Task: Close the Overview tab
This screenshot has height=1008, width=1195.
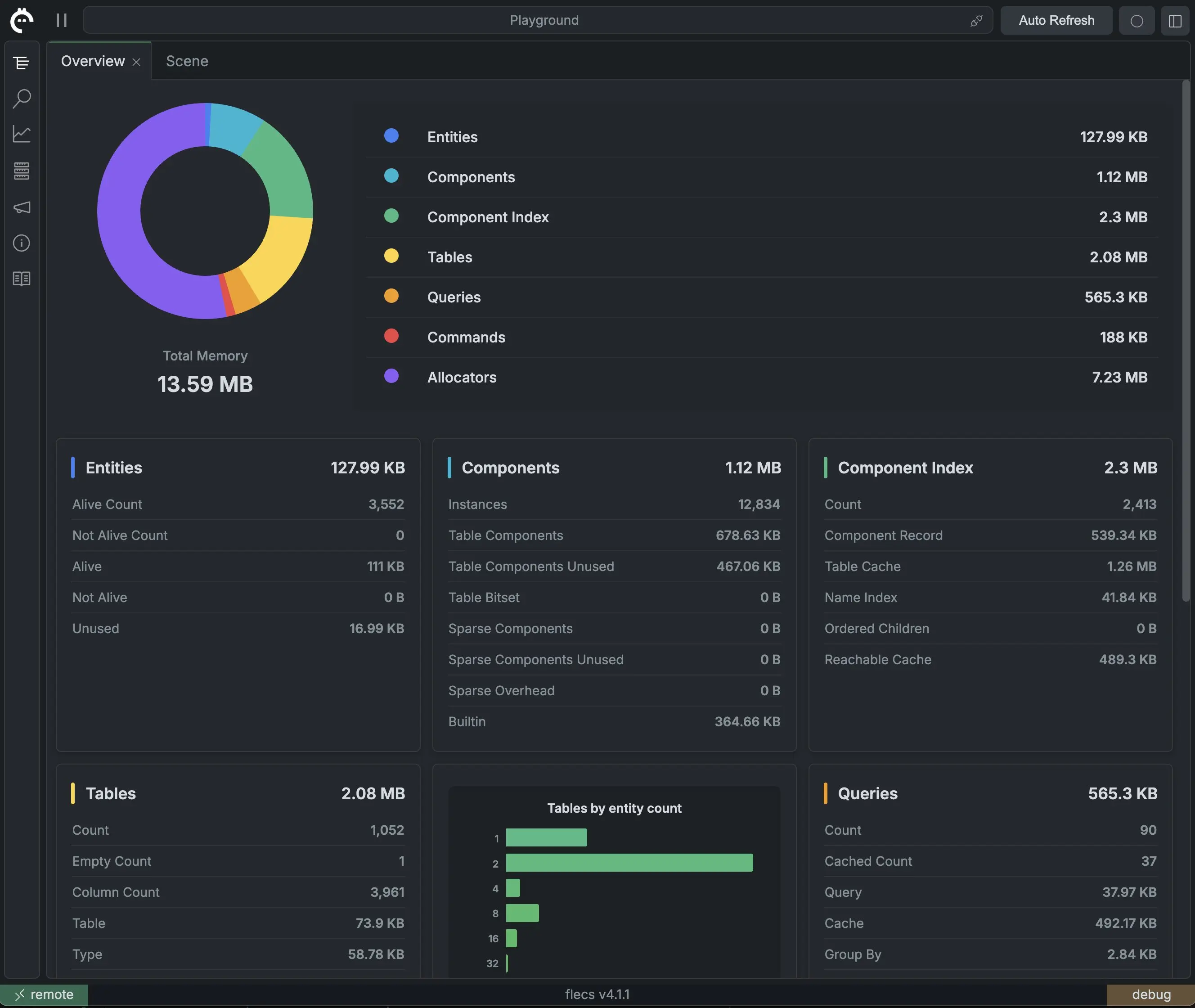Action: pos(136,62)
